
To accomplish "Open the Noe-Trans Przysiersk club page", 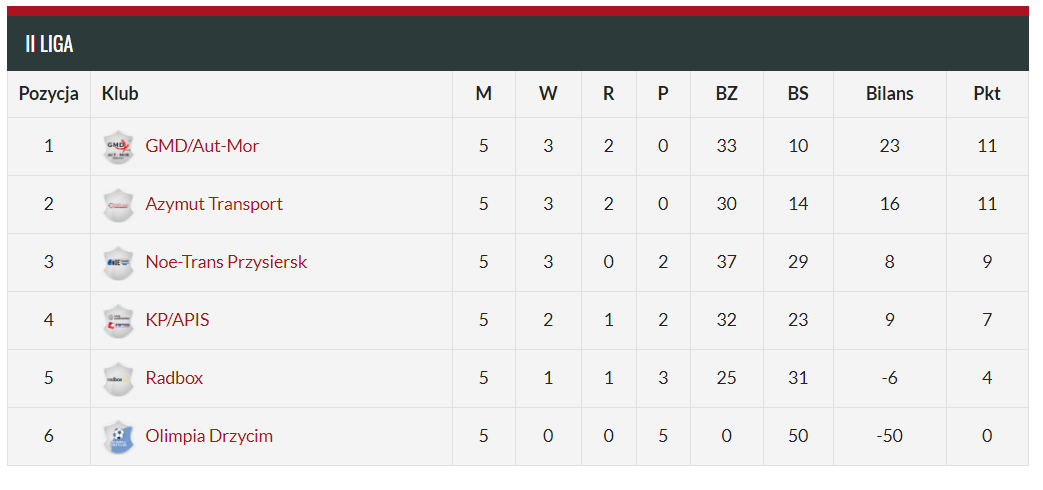I will (226, 262).
